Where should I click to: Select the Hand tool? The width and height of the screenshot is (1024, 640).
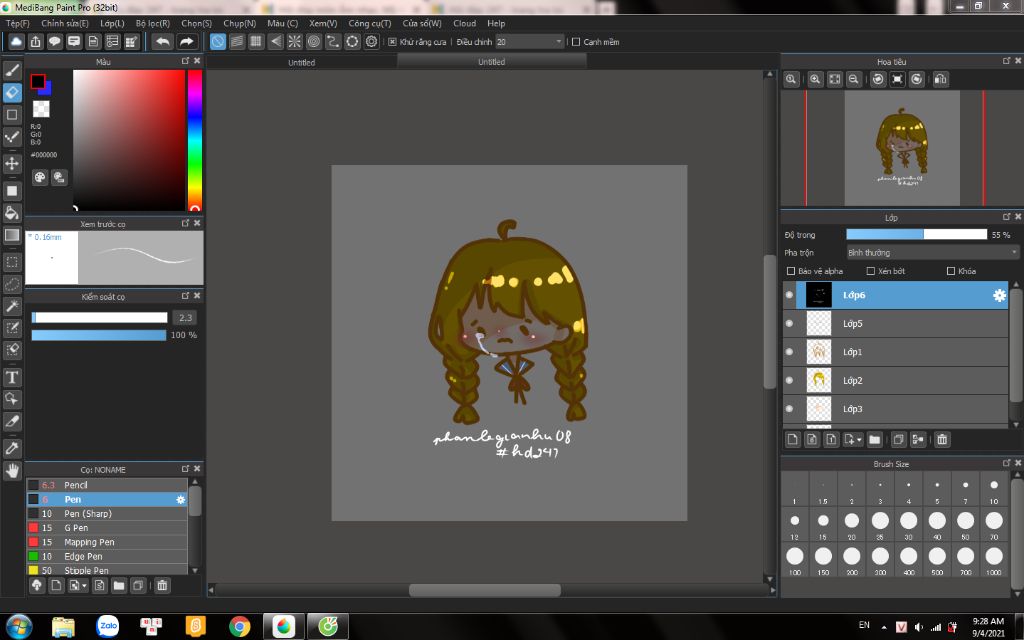[x=12, y=470]
